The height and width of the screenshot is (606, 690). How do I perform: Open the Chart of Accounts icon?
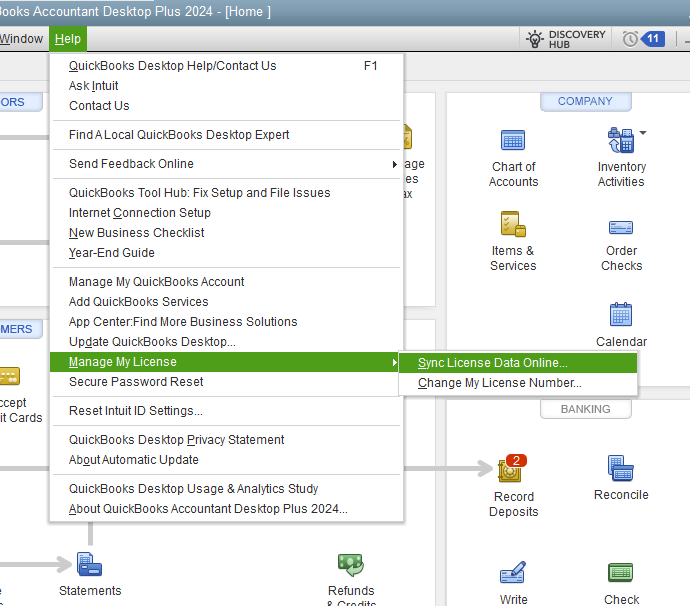(x=513, y=141)
